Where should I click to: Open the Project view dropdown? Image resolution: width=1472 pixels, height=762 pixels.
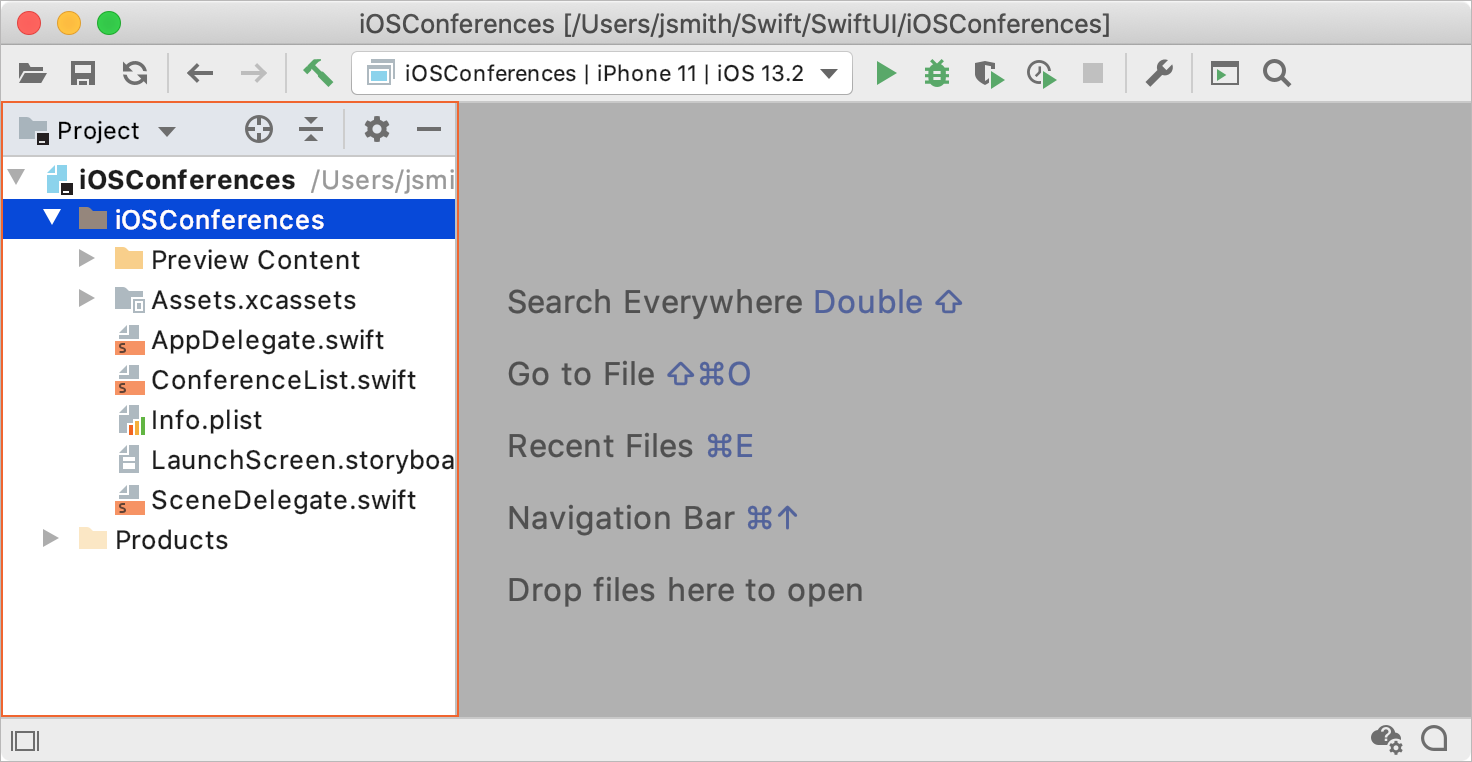[x=98, y=131]
